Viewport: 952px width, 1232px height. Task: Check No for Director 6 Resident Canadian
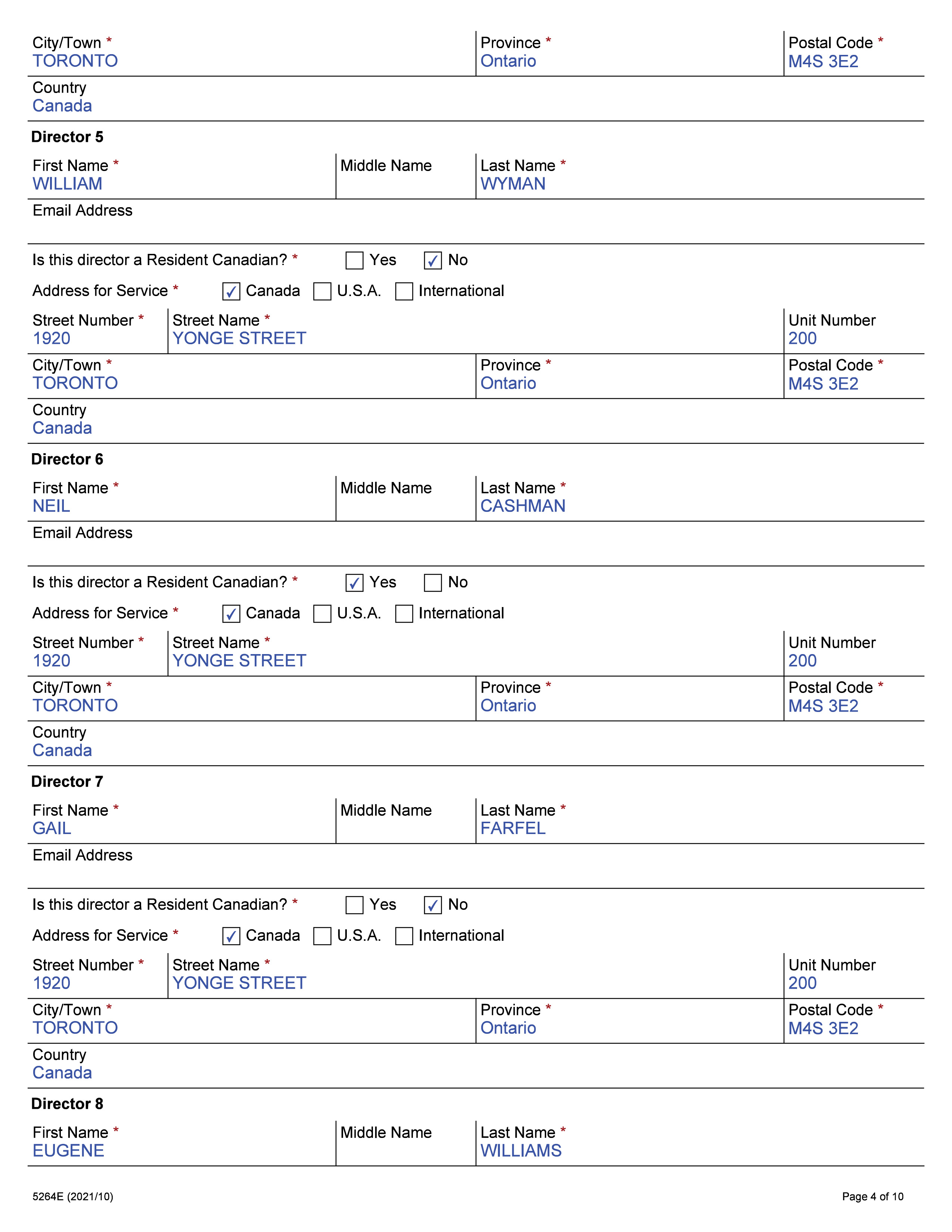click(433, 583)
